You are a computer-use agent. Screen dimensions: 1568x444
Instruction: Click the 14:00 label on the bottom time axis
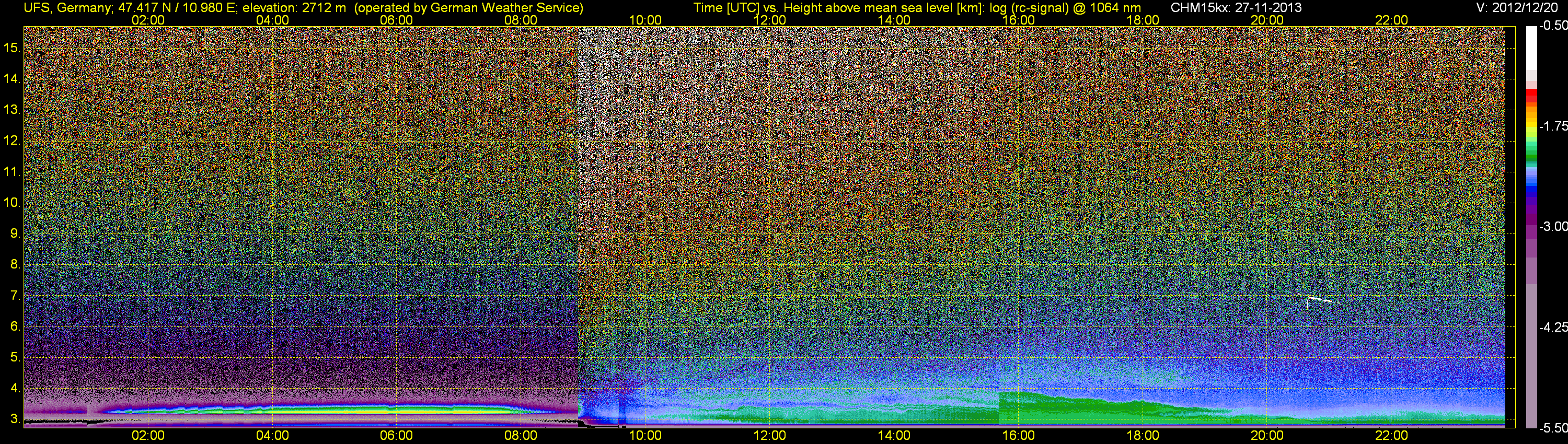pyautogui.click(x=894, y=436)
